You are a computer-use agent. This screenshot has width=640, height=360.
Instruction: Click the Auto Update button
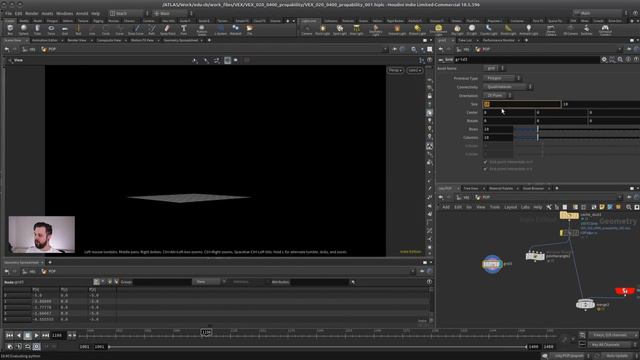[617, 356]
